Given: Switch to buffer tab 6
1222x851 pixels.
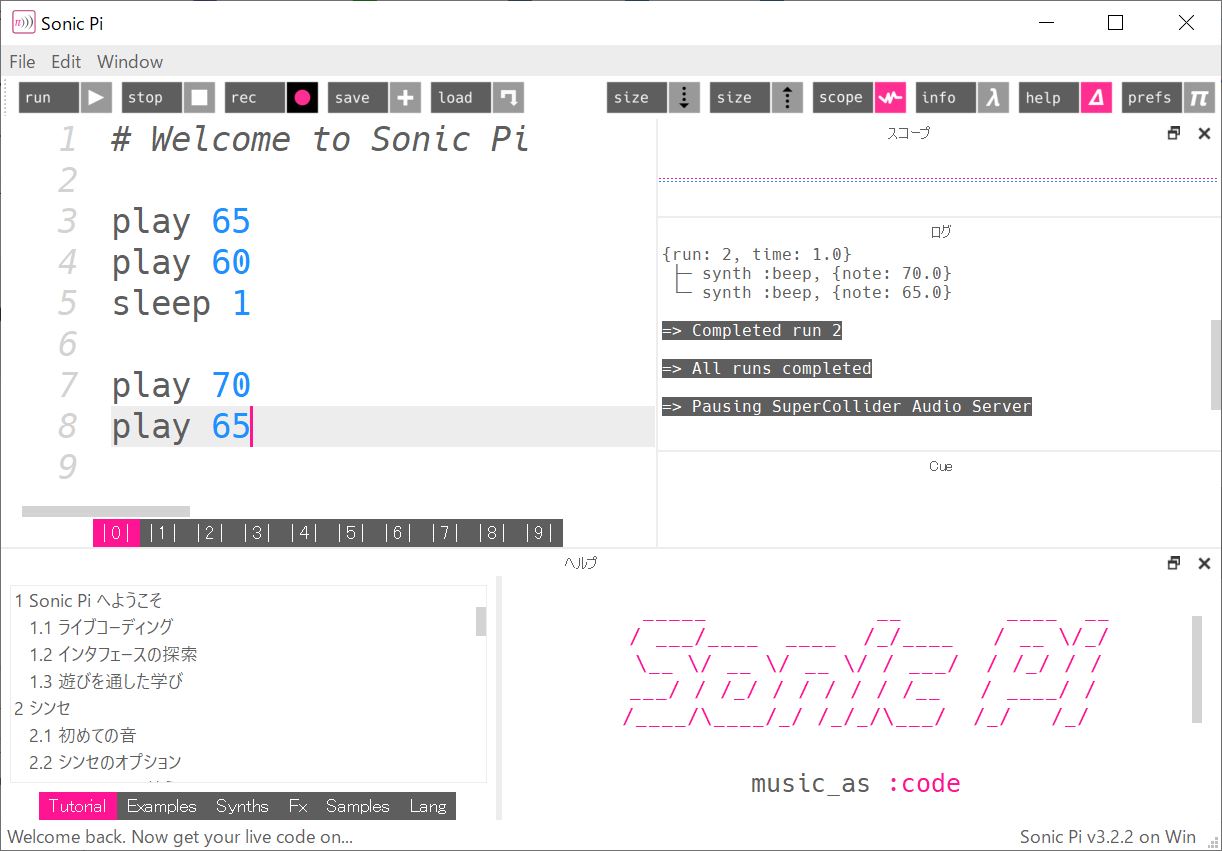Looking at the screenshot, I should [398, 533].
